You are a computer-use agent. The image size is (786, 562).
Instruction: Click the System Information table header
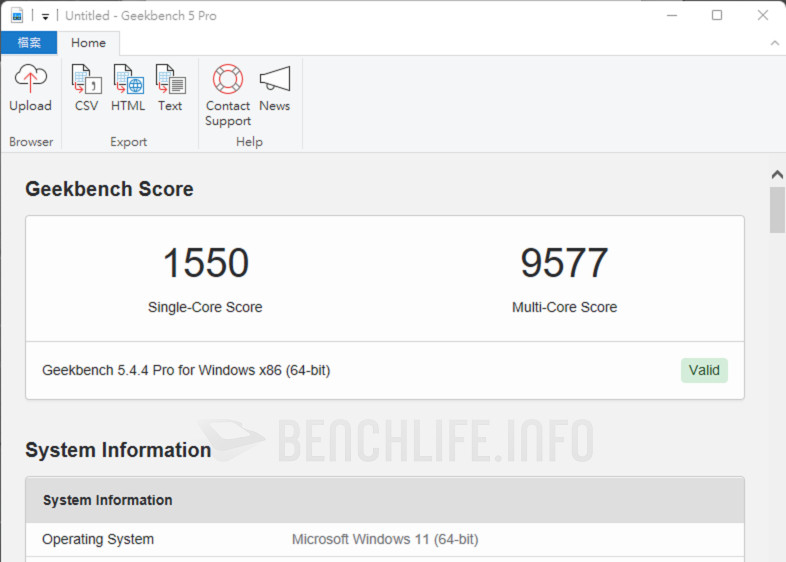pos(385,500)
